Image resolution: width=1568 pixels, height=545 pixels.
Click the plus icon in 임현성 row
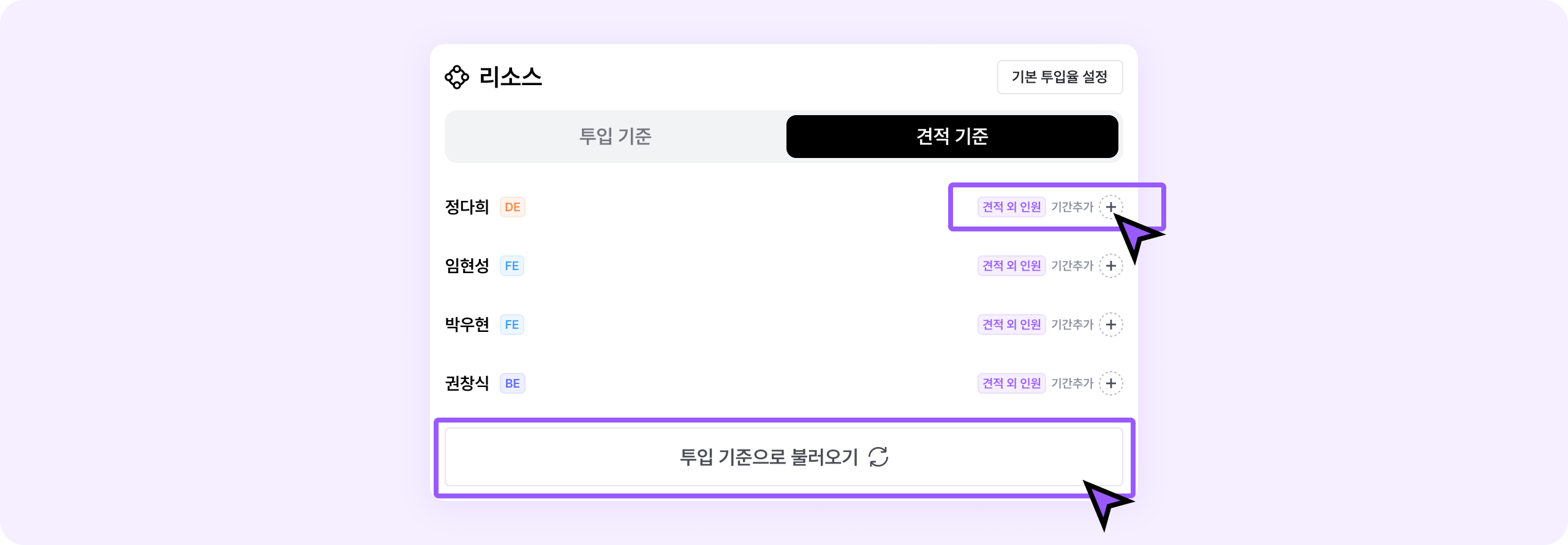(x=1110, y=266)
